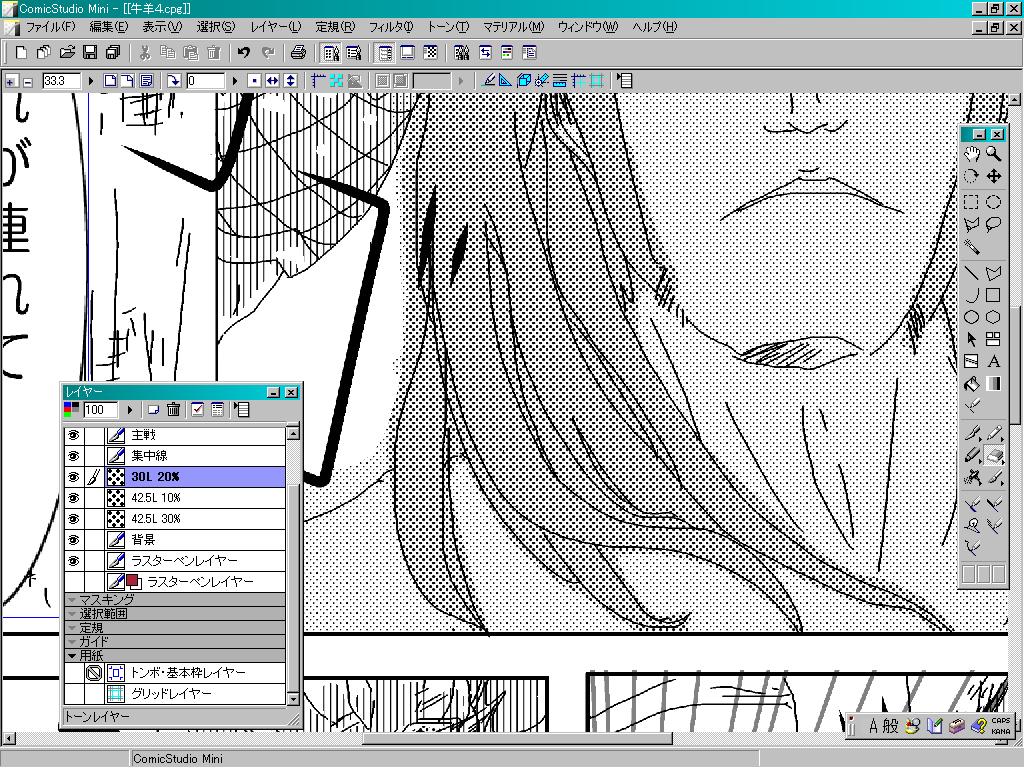1024x768 pixels.
Task: Select the Pen tool in palette
Action: (x=972, y=432)
